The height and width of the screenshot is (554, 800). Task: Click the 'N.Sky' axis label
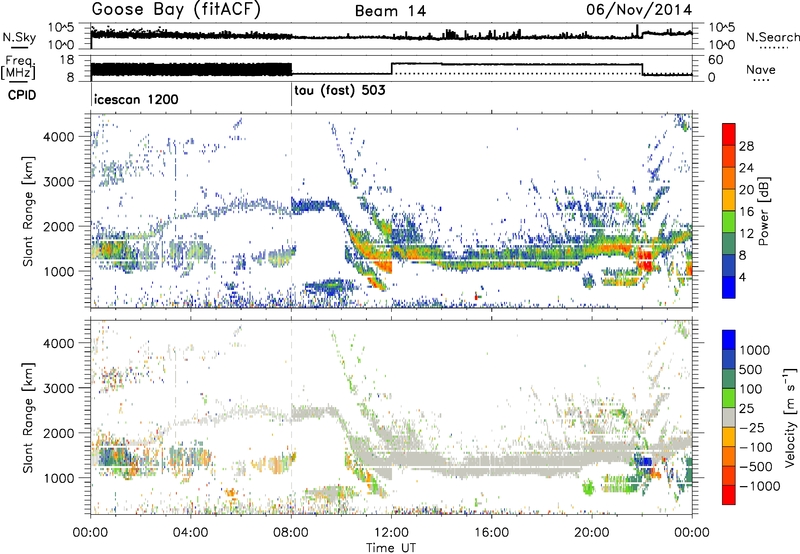[x=19, y=37]
